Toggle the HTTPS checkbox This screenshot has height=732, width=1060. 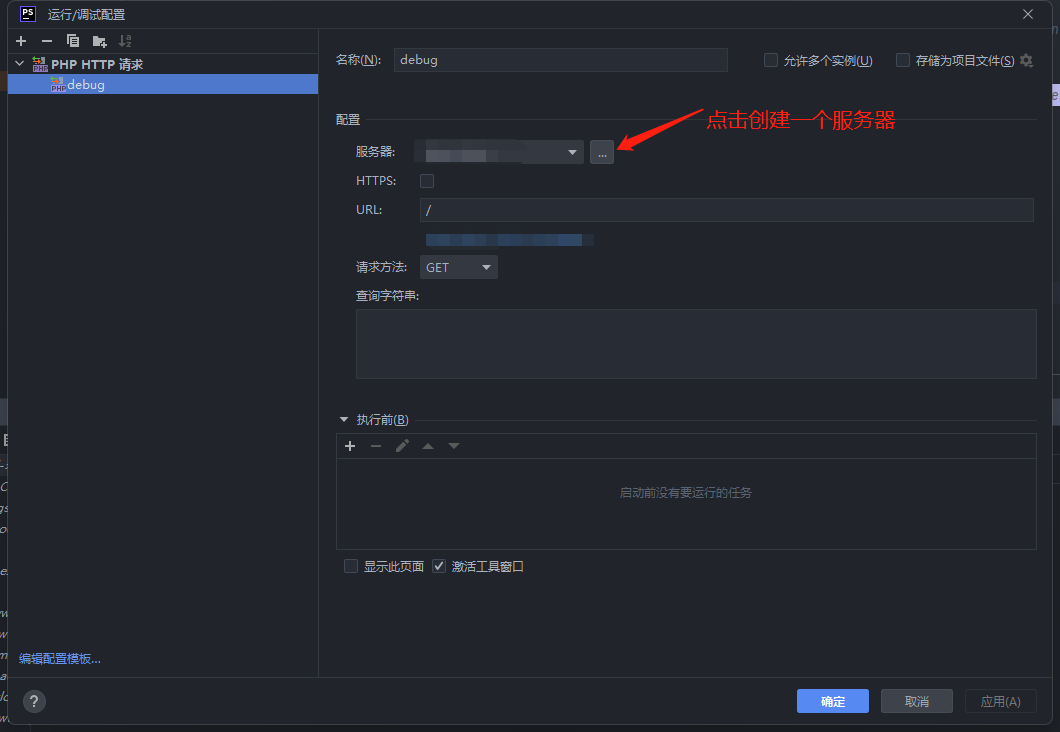[x=427, y=180]
